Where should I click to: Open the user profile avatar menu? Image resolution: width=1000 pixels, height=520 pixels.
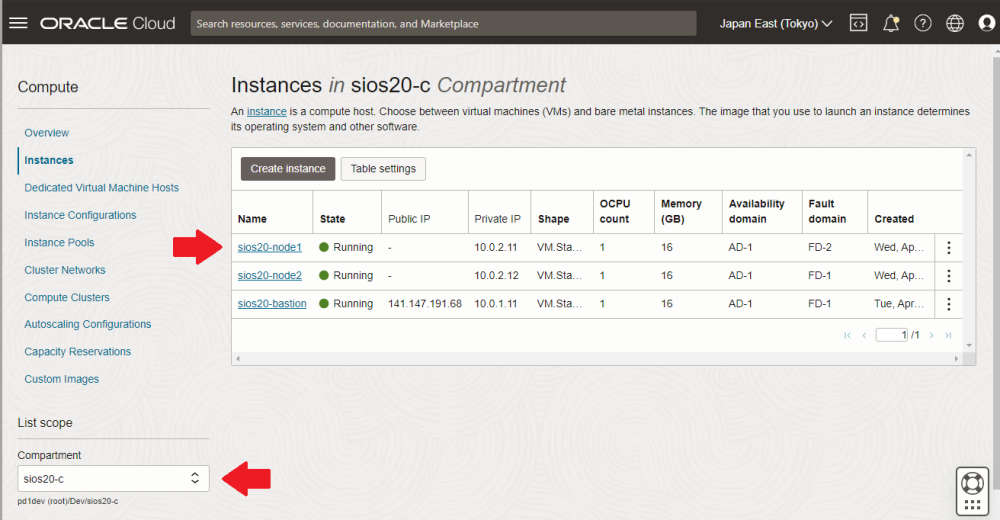pyautogui.click(x=987, y=24)
